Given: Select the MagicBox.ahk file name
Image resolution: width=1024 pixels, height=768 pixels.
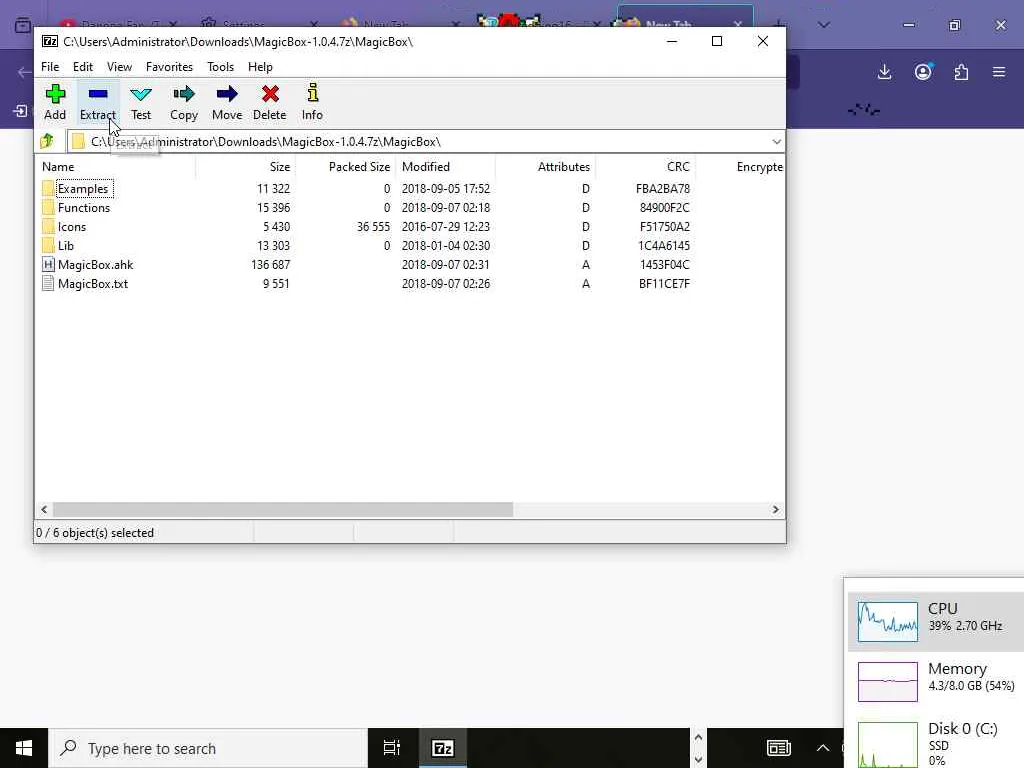Looking at the screenshot, I should tap(95, 264).
